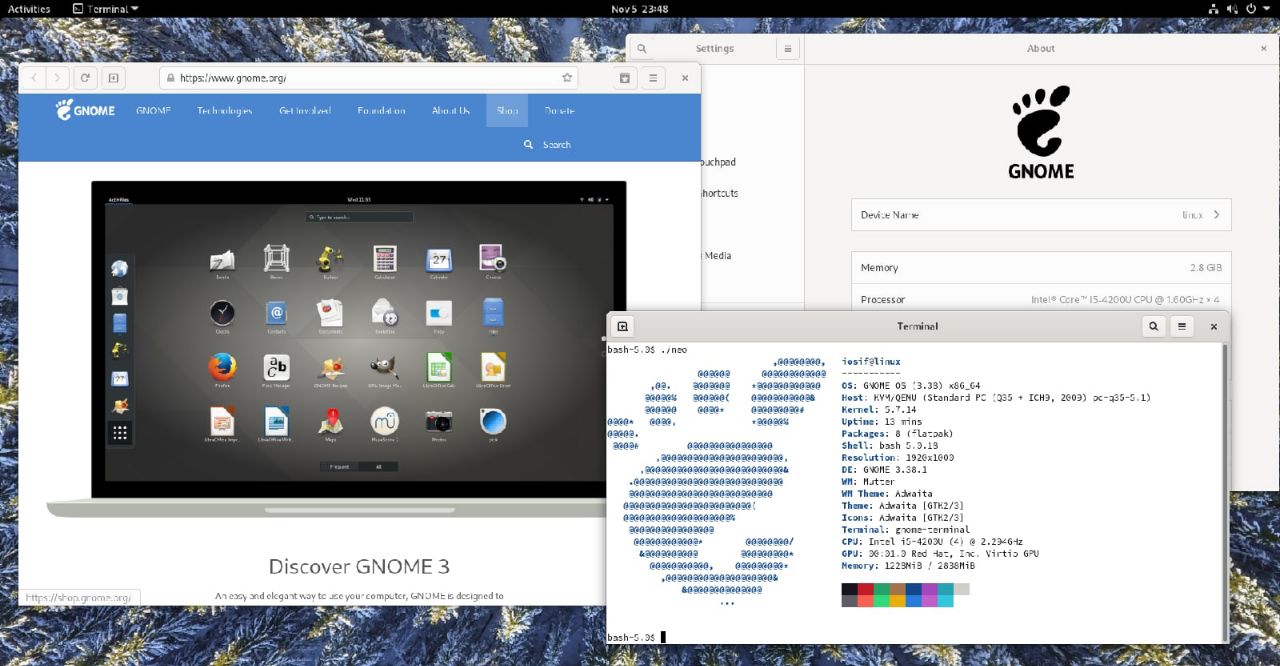Screen dimensions: 1280x666
Task: Click the 'Uptime: 13 mins' terminal line
Action: tap(882, 422)
